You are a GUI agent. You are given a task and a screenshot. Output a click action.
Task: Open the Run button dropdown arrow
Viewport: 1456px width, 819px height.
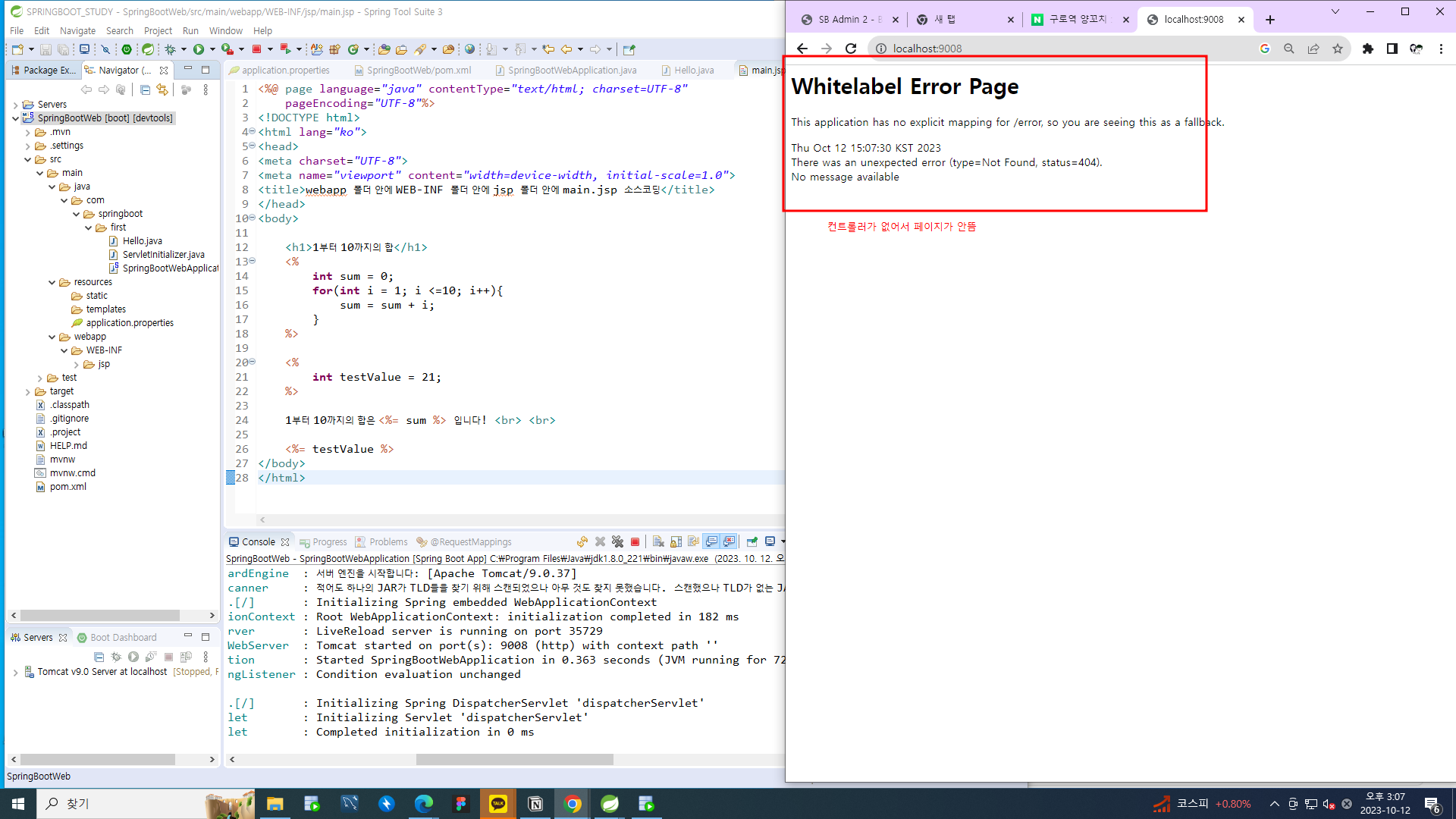212,49
